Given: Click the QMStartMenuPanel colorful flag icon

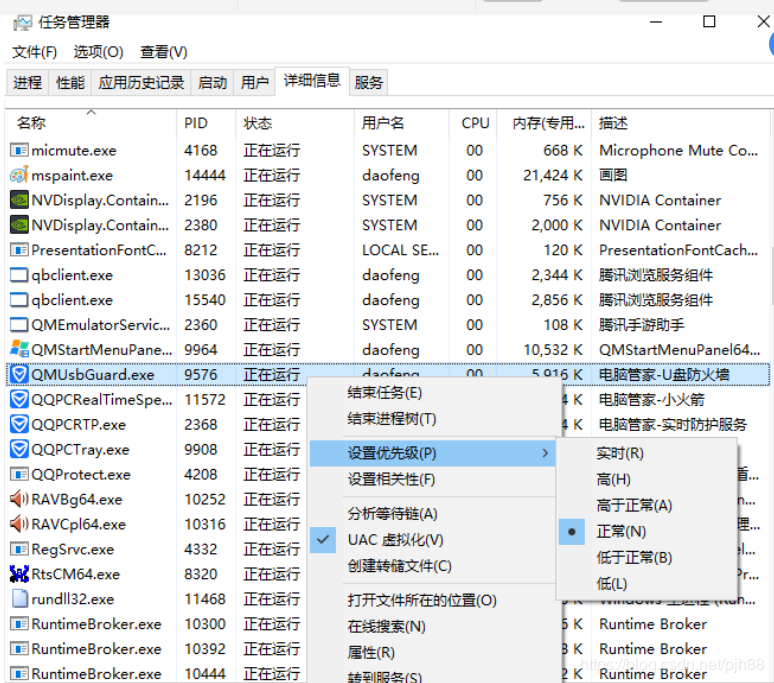Looking at the screenshot, I should pos(19,349).
